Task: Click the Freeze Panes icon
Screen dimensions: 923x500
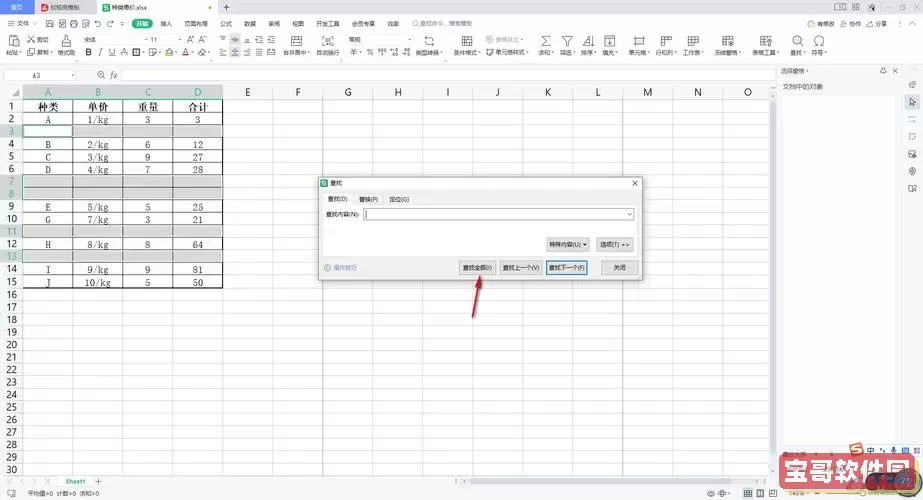Action: (728, 41)
